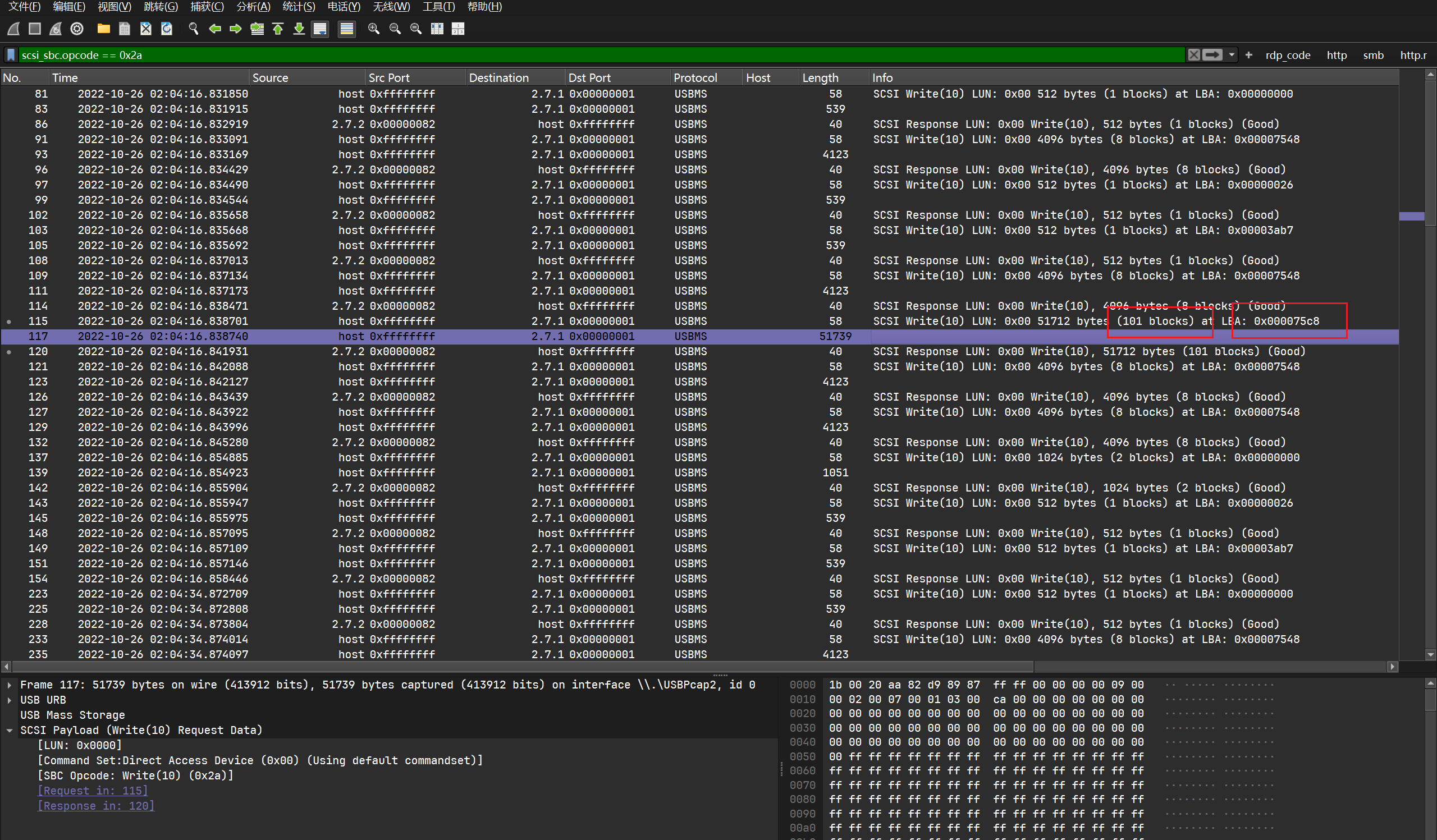
Task: Apply the display filter arrow button
Action: [x=1212, y=54]
